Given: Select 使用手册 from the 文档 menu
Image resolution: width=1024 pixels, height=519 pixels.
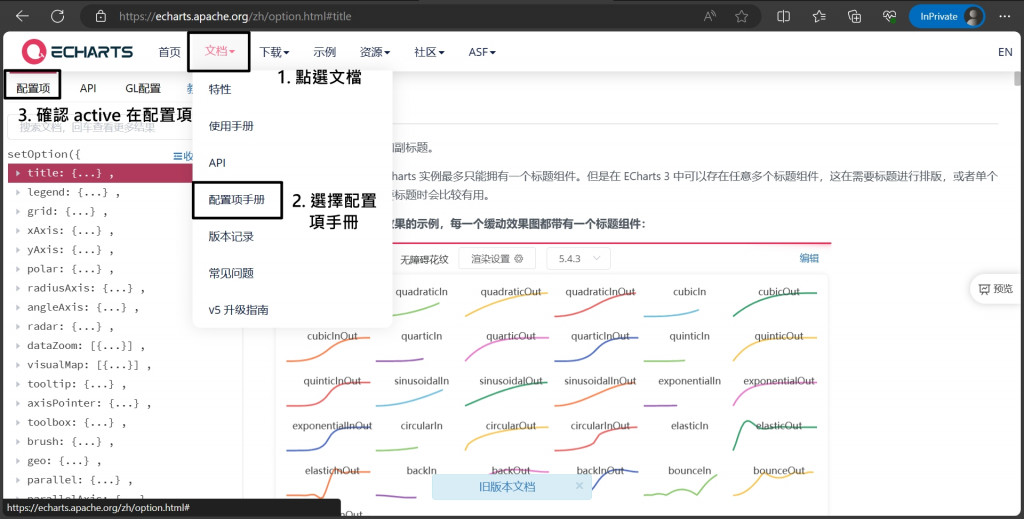Looking at the screenshot, I should 231,126.
